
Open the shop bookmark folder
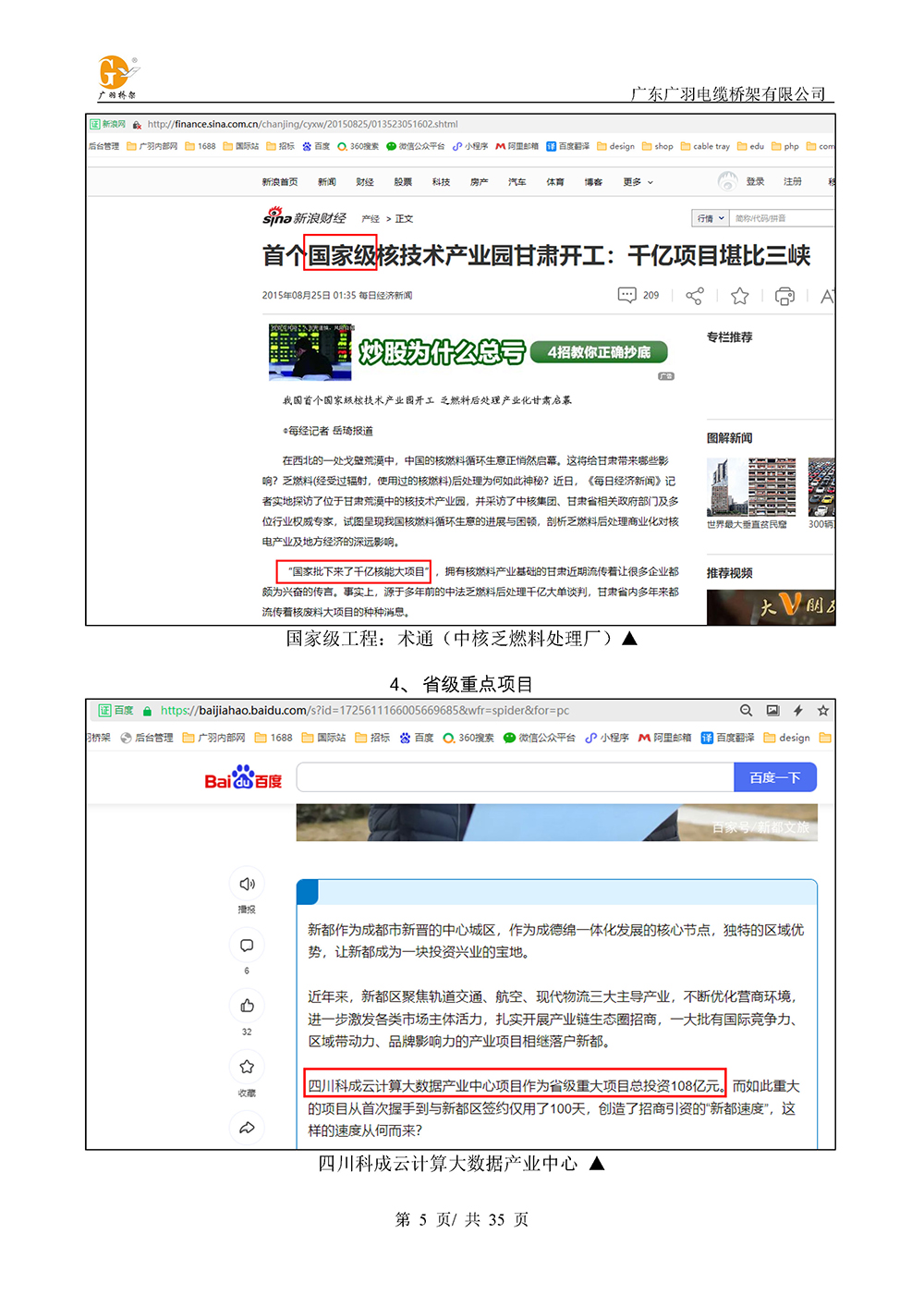[x=658, y=146]
